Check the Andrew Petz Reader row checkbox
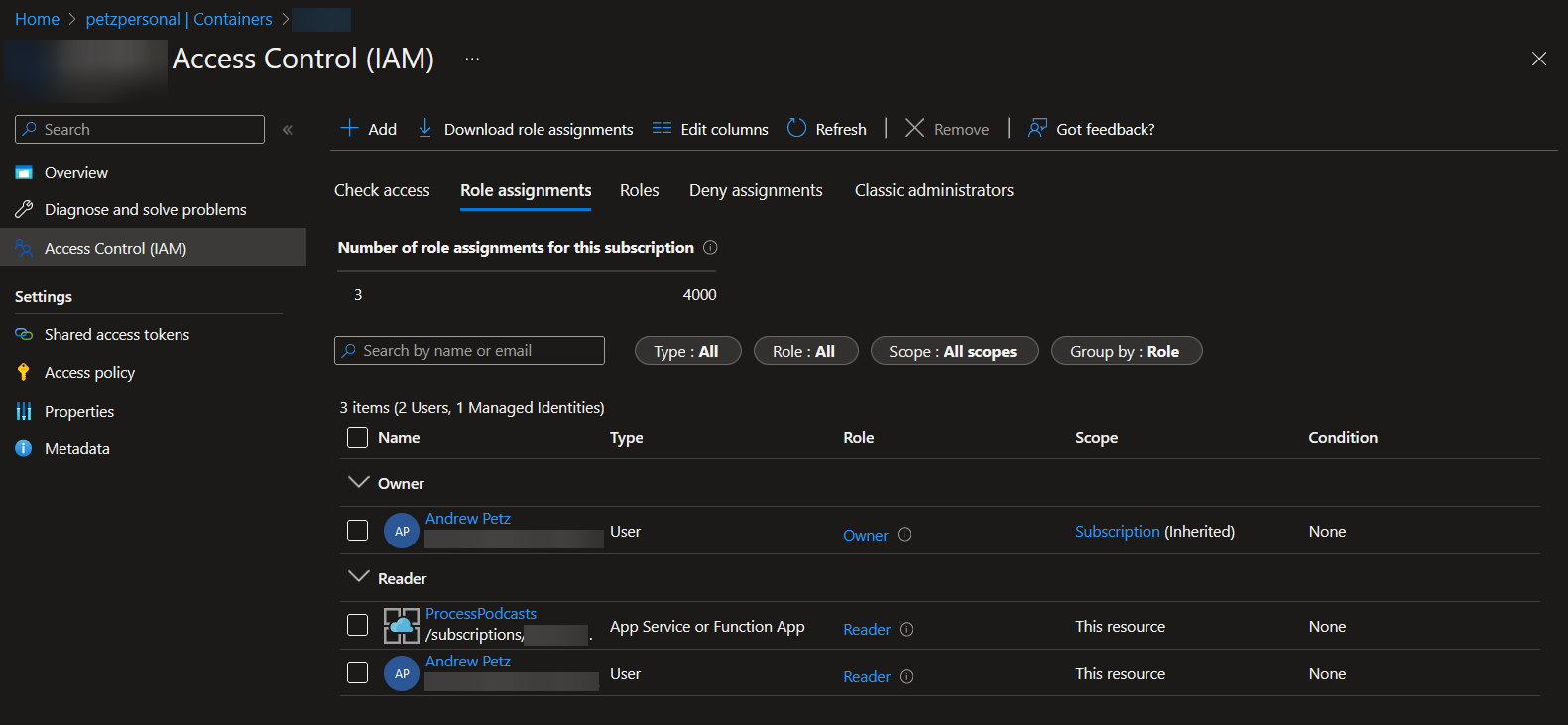Screen dimensions: 1568x725 [x=358, y=672]
